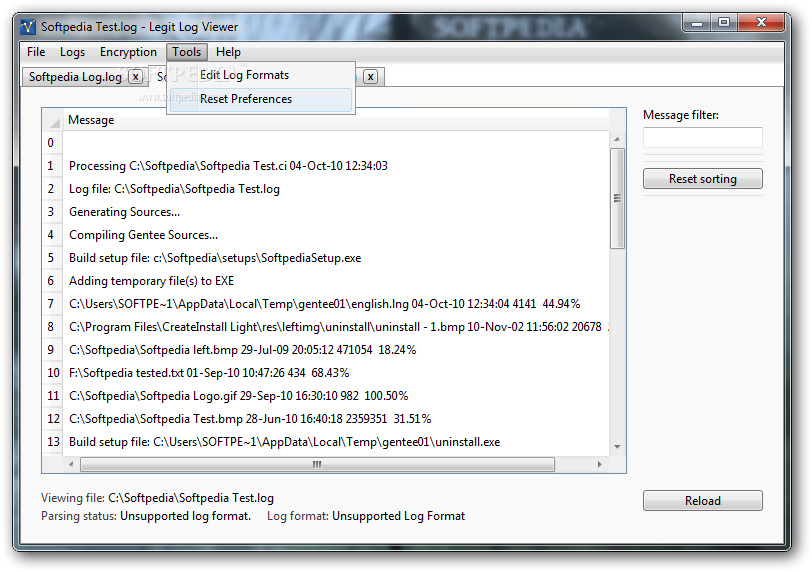The width and height of the screenshot is (812, 572).
Task: Select the 'Build setup file: c:\Softpedia\setups' row
Action: click(336, 258)
